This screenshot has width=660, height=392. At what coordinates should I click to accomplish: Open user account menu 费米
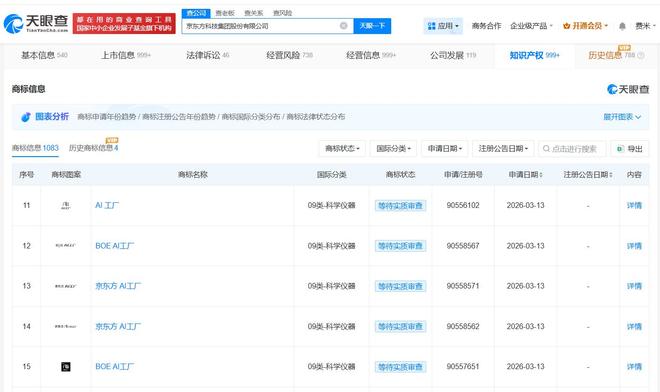click(645, 26)
